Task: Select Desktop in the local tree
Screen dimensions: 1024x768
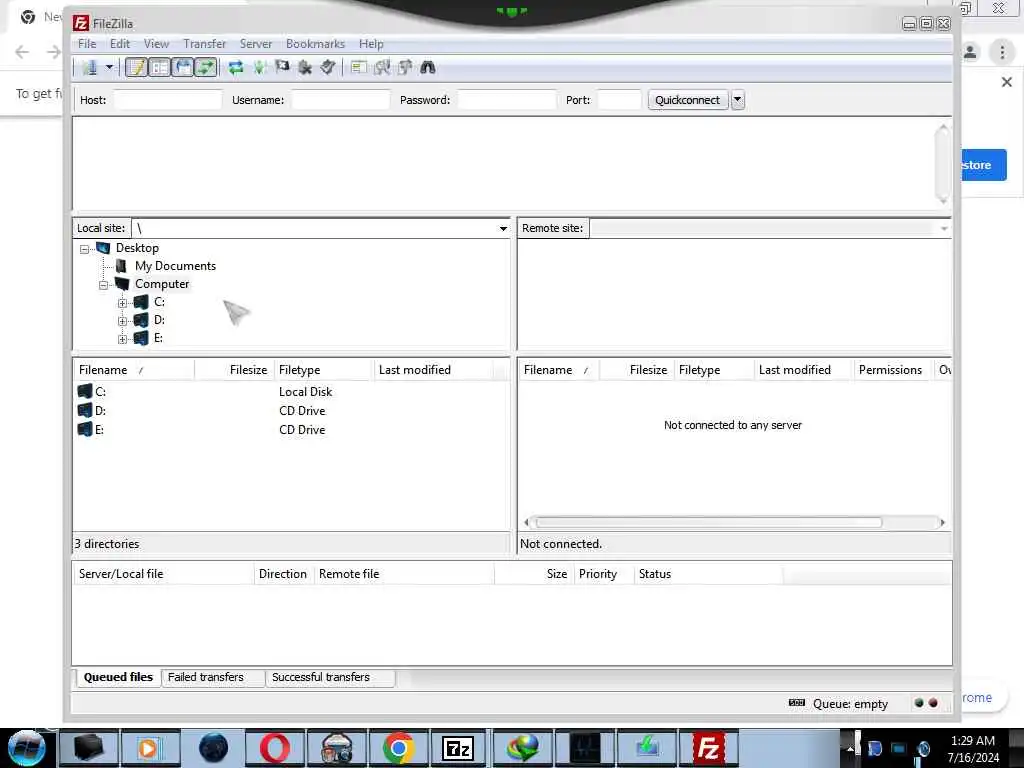Action: pyautogui.click(x=137, y=248)
